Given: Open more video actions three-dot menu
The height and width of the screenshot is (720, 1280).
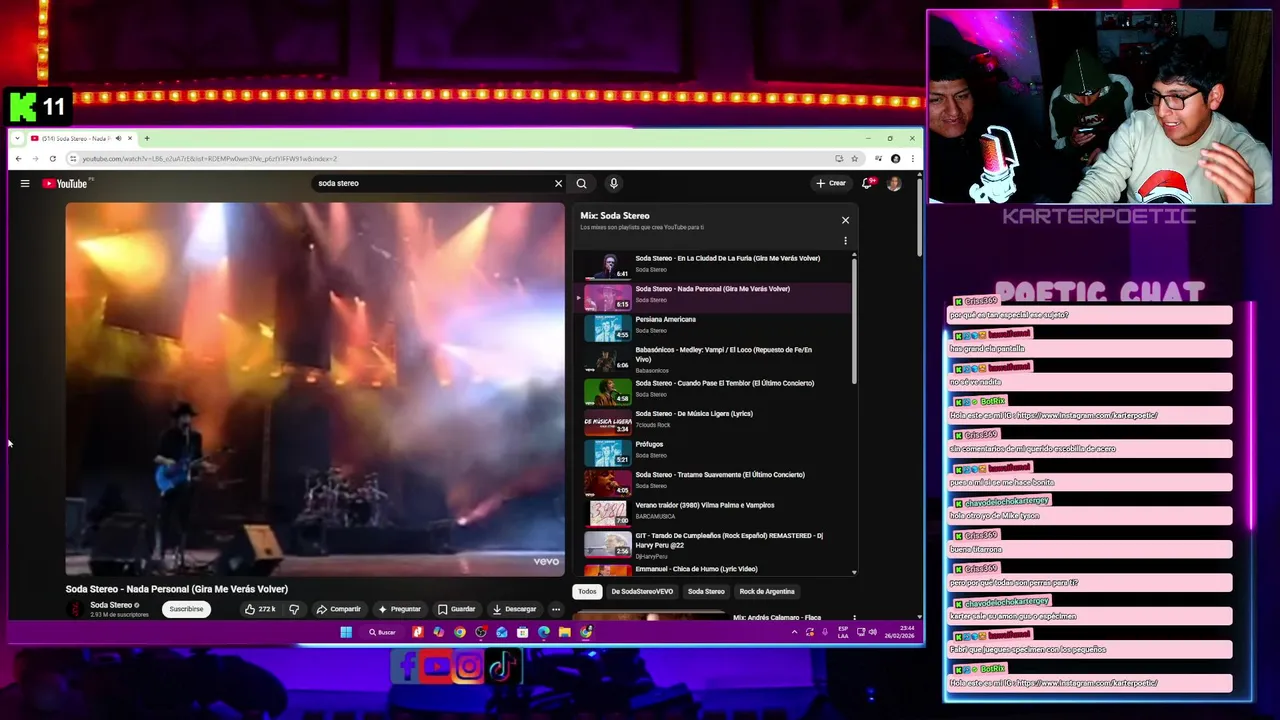Looking at the screenshot, I should [556, 609].
